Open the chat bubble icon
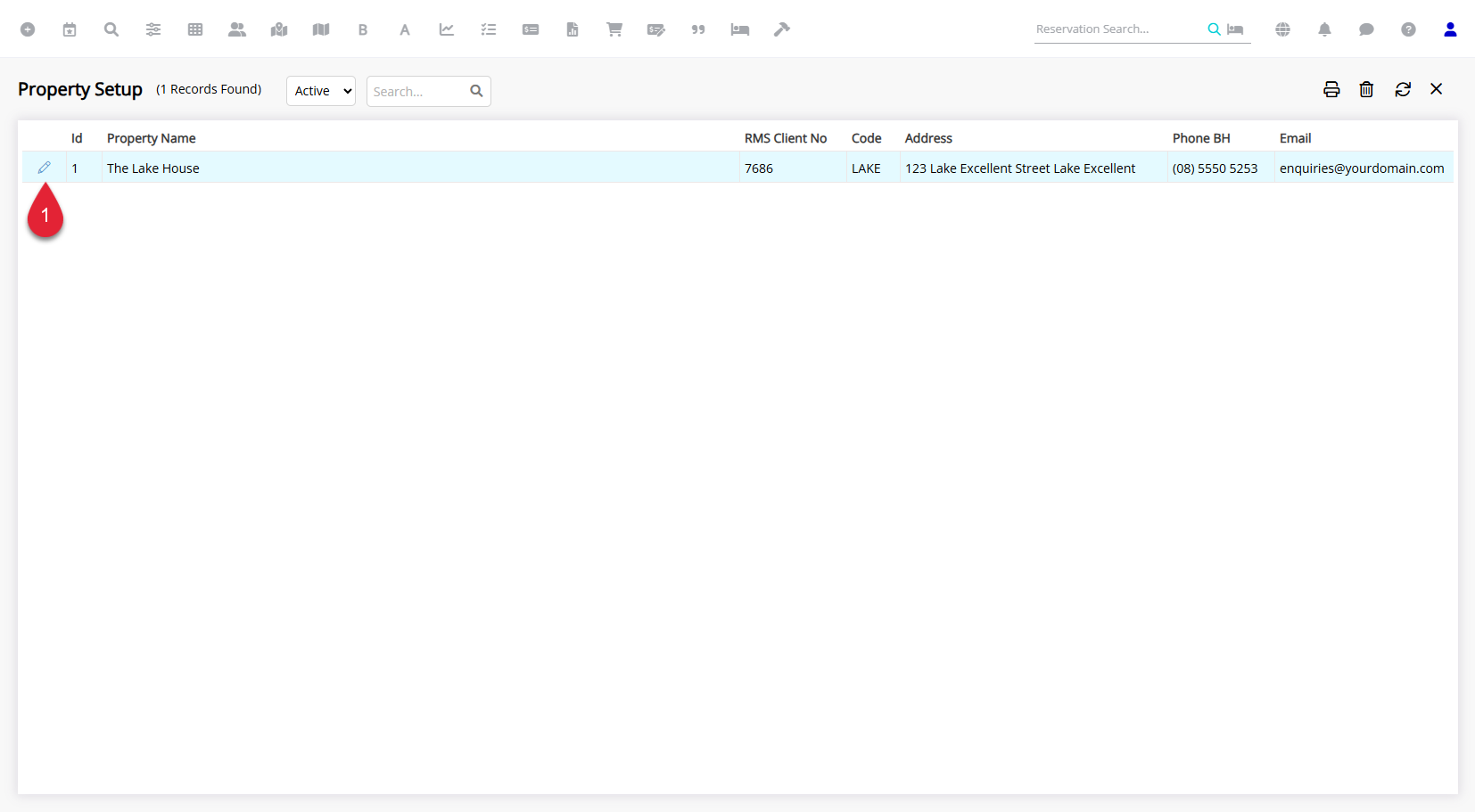Viewport: 1475px width, 812px height. tap(1366, 29)
